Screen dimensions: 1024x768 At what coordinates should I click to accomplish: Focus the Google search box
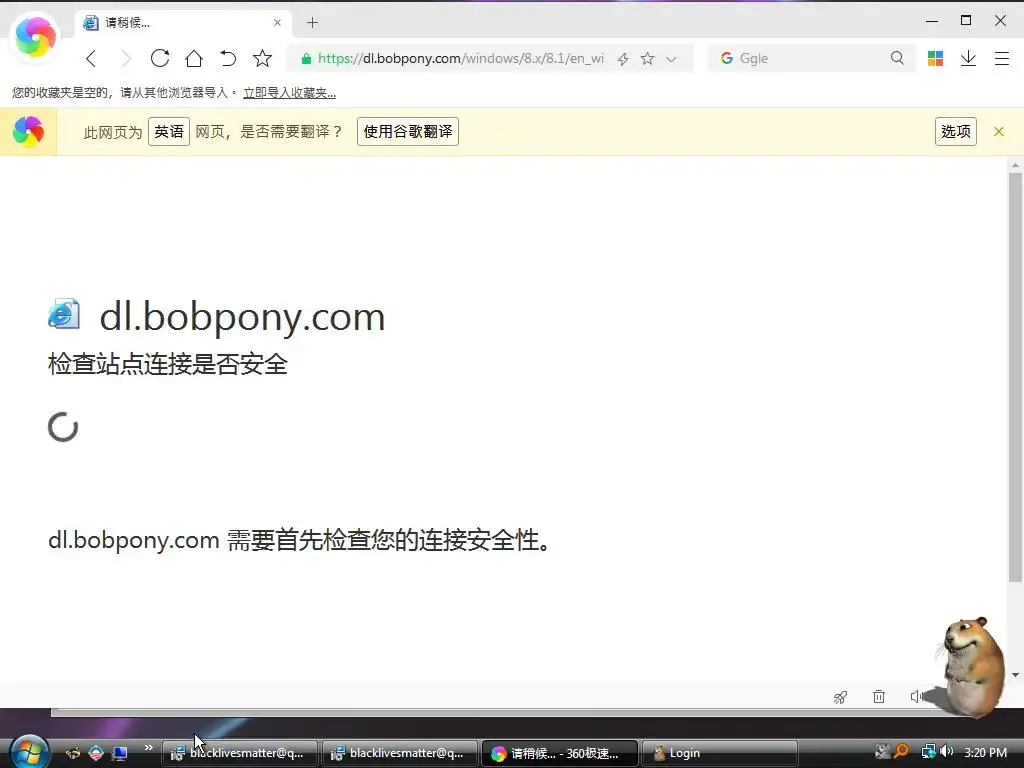812,58
